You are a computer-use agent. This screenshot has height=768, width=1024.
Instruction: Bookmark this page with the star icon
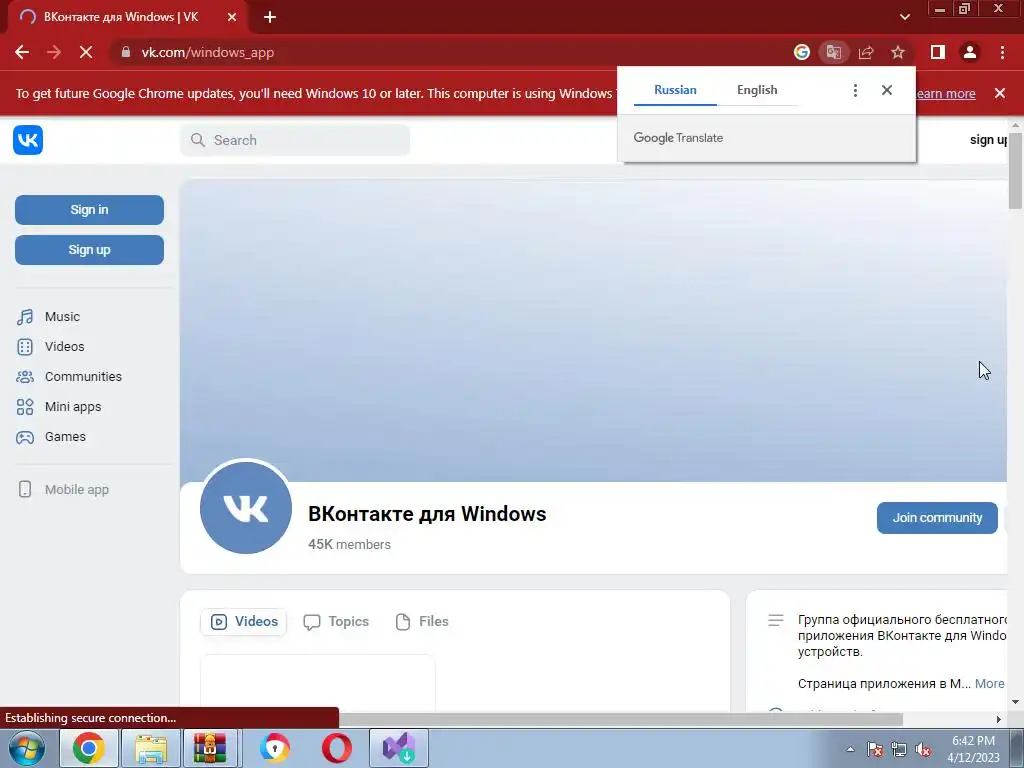coord(898,52)
